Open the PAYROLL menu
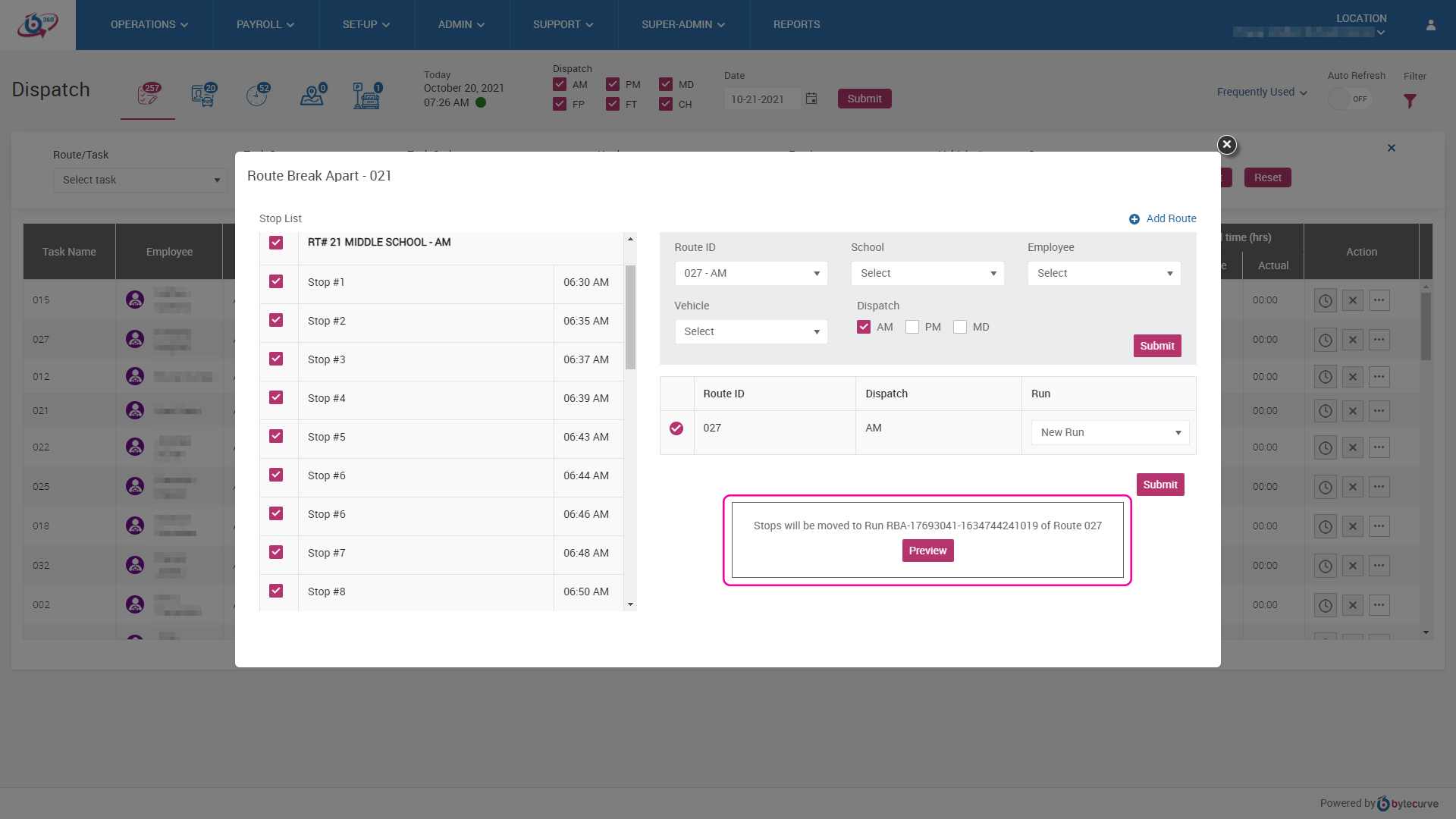This screenshot has width=1456, height=819. tap(265, 25)
